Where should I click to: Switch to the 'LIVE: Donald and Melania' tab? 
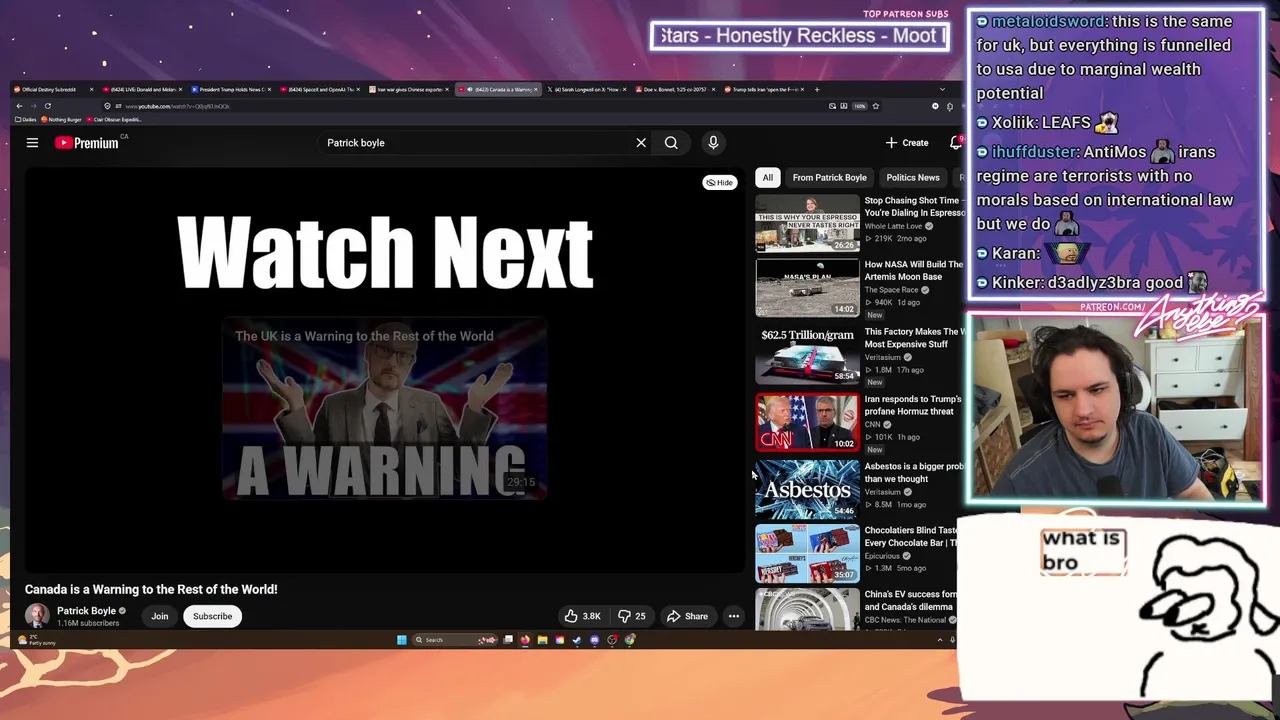point(140,90)
